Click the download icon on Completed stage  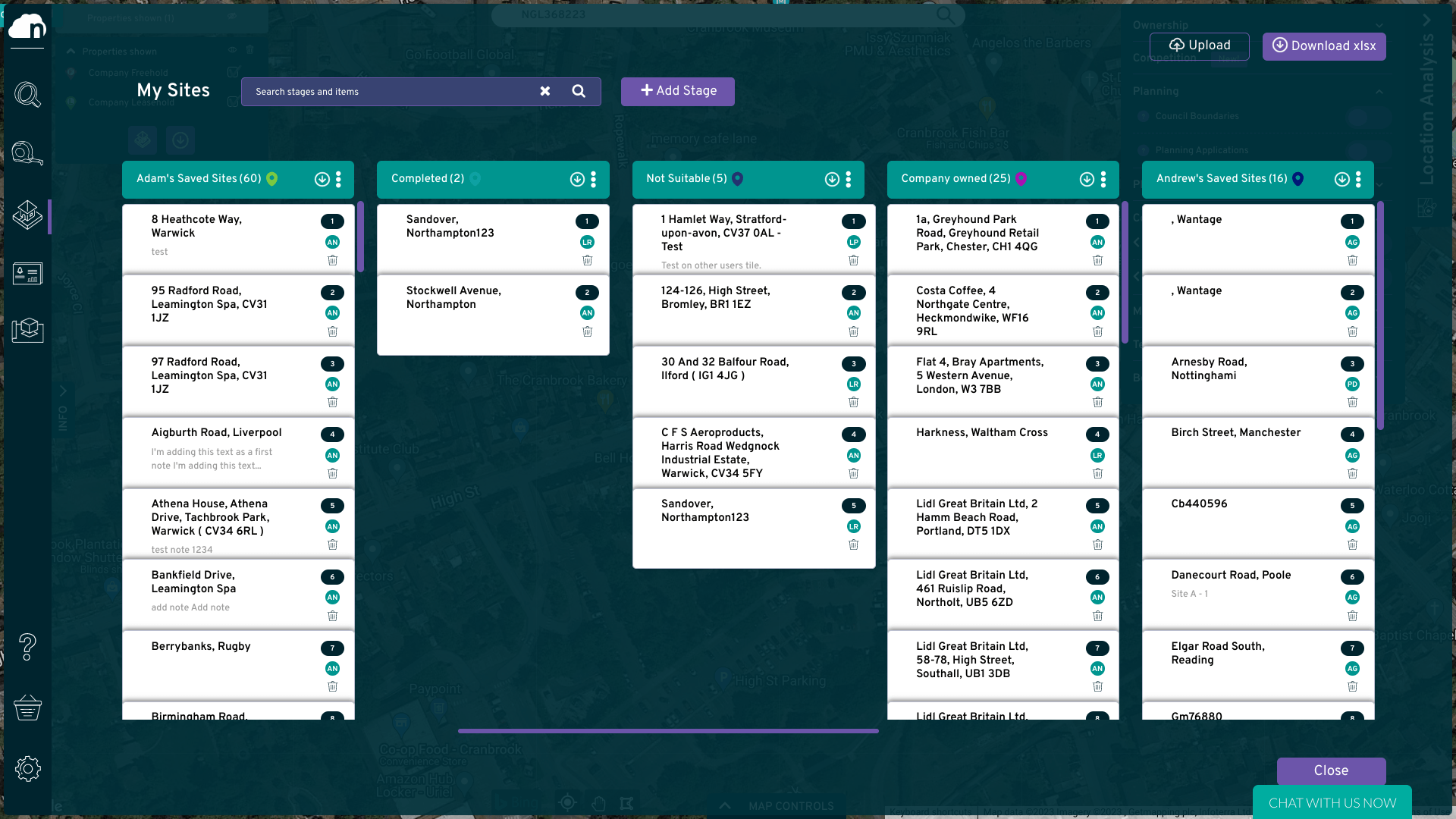(x=577, y=179)
